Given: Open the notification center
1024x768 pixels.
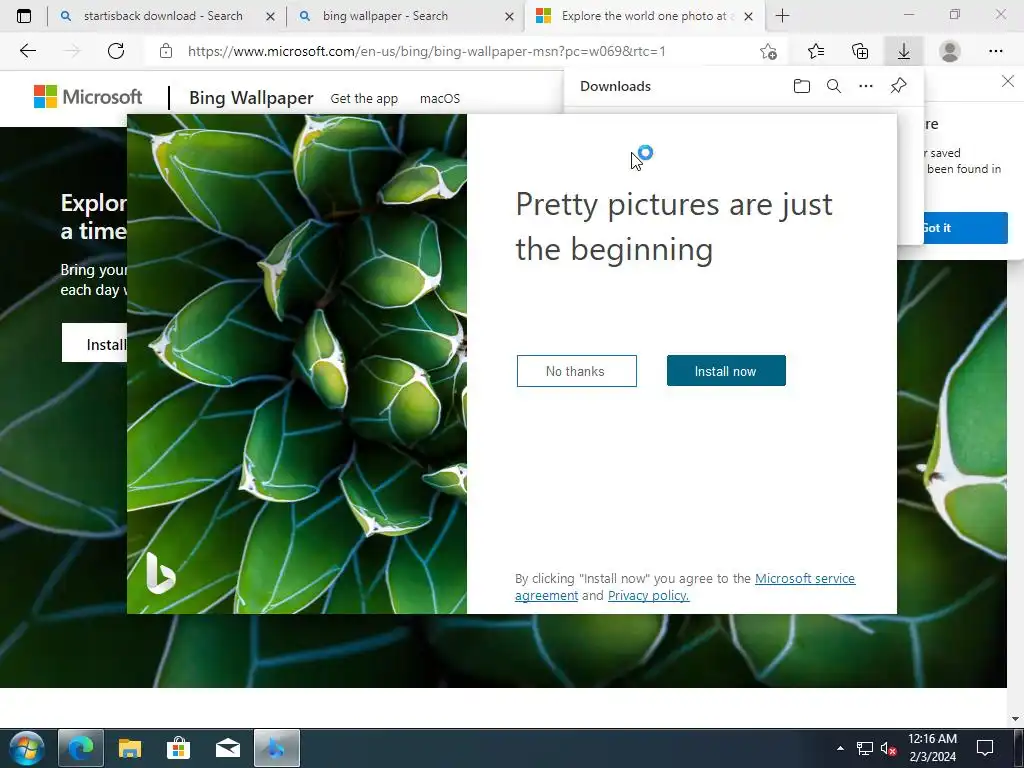Looking at the screenshot, I should pos(985,748).
